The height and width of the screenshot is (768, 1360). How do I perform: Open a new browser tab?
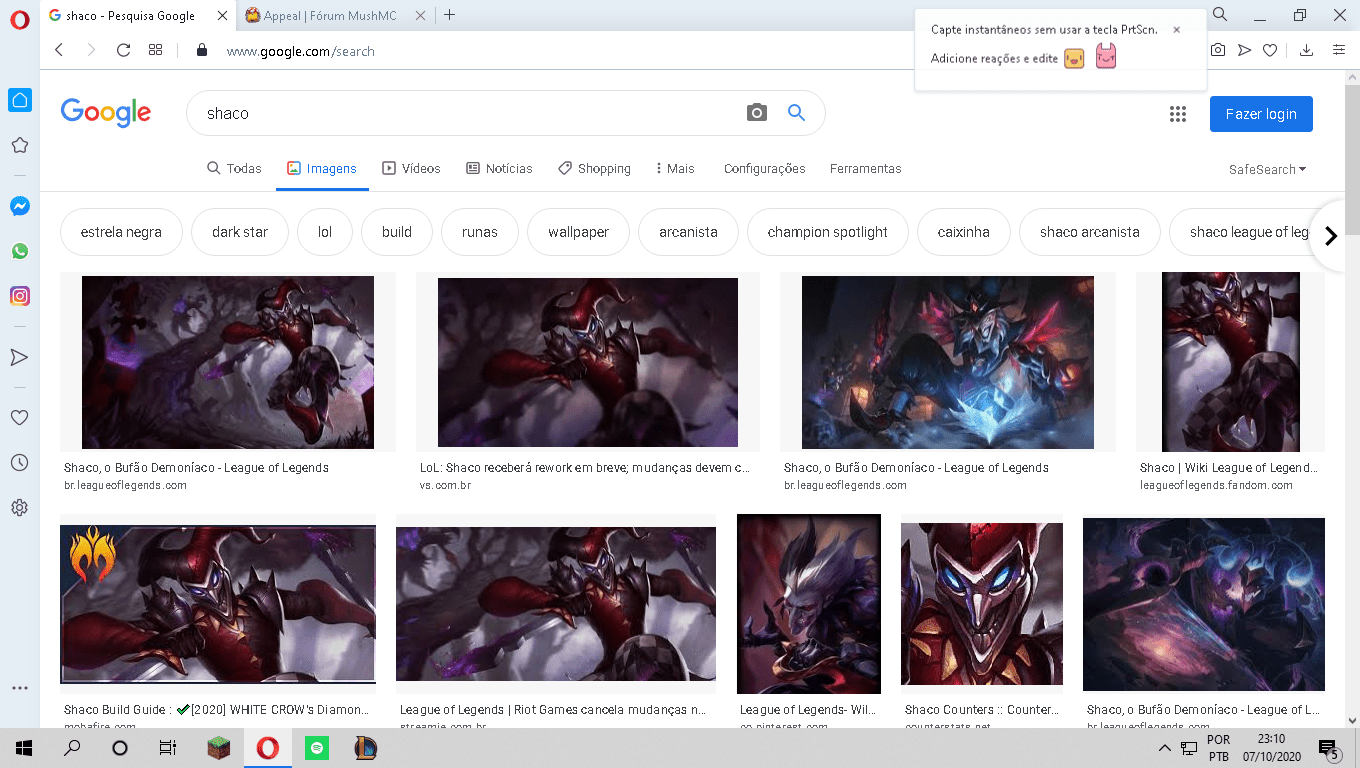point(450,15)
